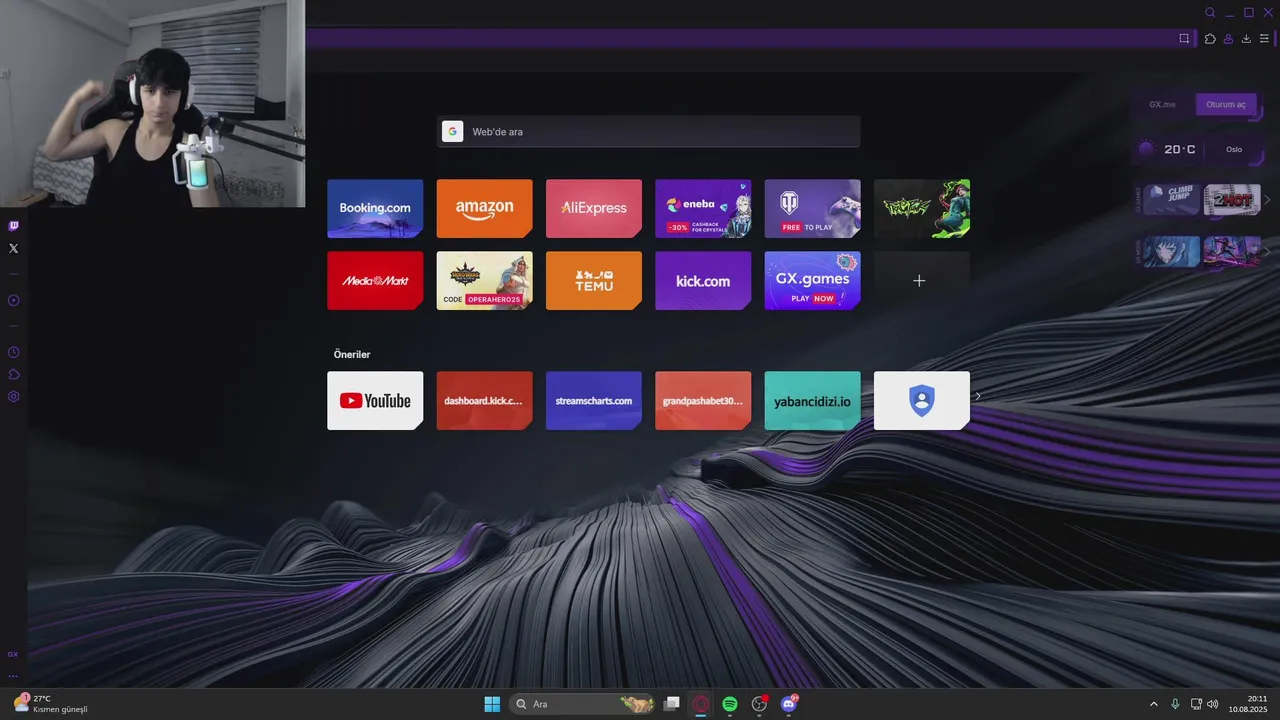Click the taskbar Ara search box
The height and width of the screenshot is (720, 1280).
point(582,704)
